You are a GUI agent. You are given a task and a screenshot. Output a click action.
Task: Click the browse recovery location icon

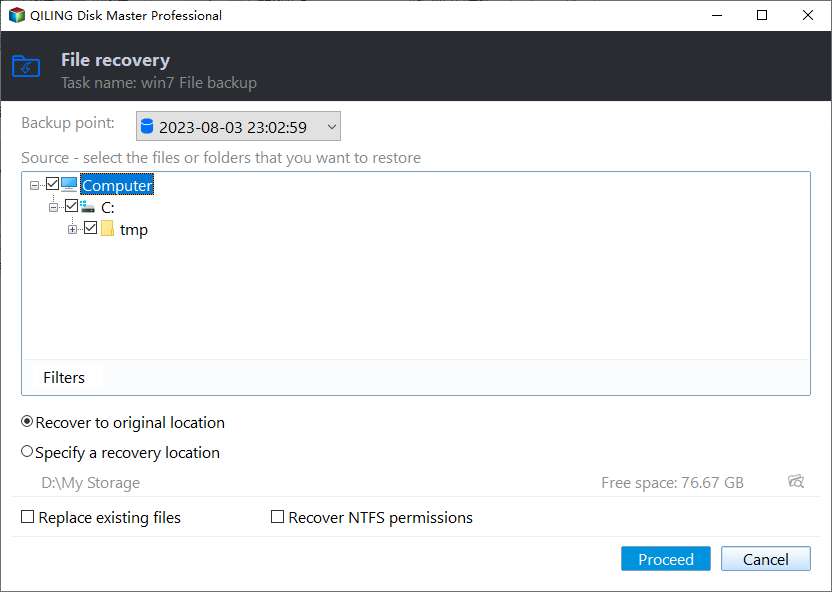[795, 481]
